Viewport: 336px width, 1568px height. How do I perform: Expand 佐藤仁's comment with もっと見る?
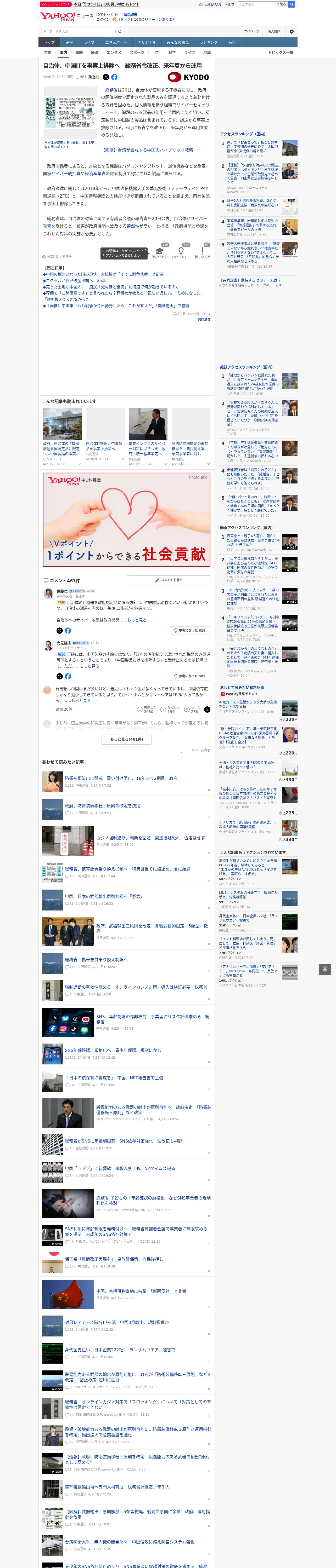(x=137, y=620)
